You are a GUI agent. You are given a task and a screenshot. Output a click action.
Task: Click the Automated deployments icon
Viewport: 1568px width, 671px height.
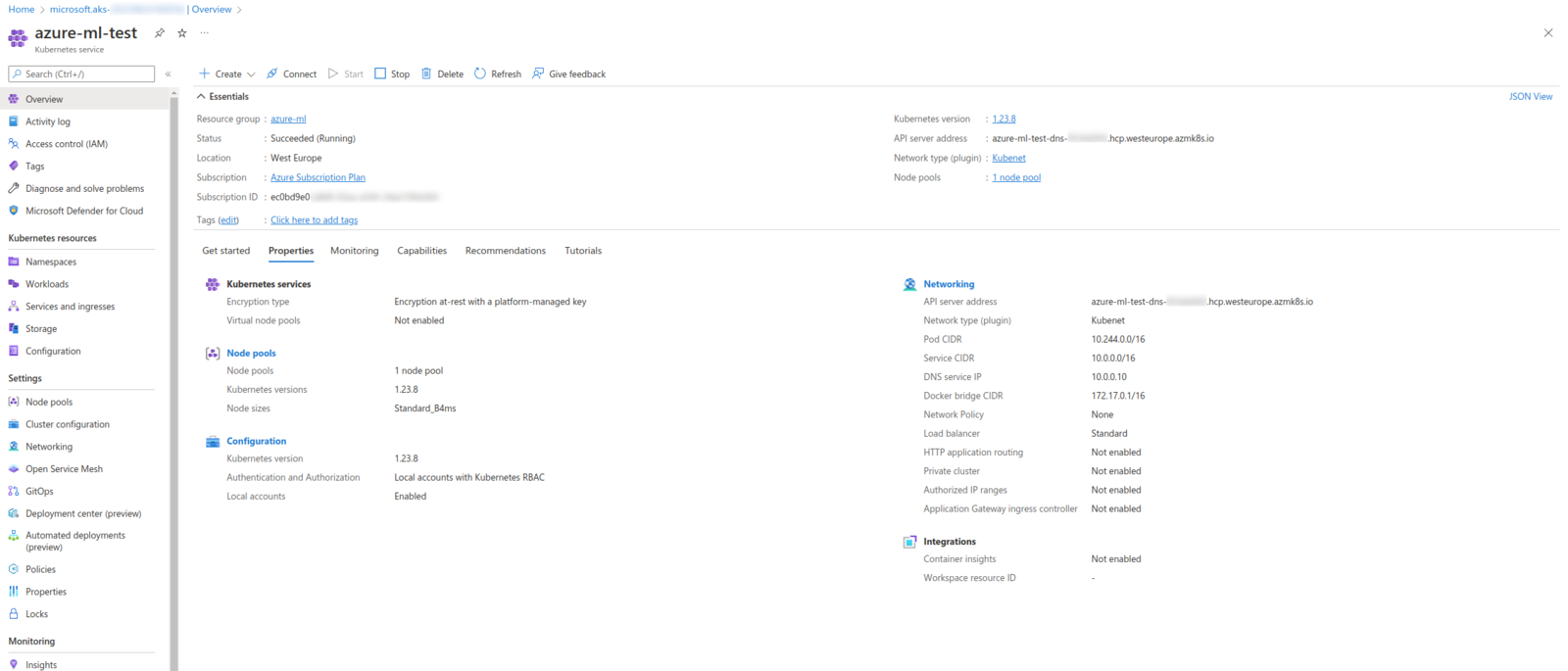[14, 536]
